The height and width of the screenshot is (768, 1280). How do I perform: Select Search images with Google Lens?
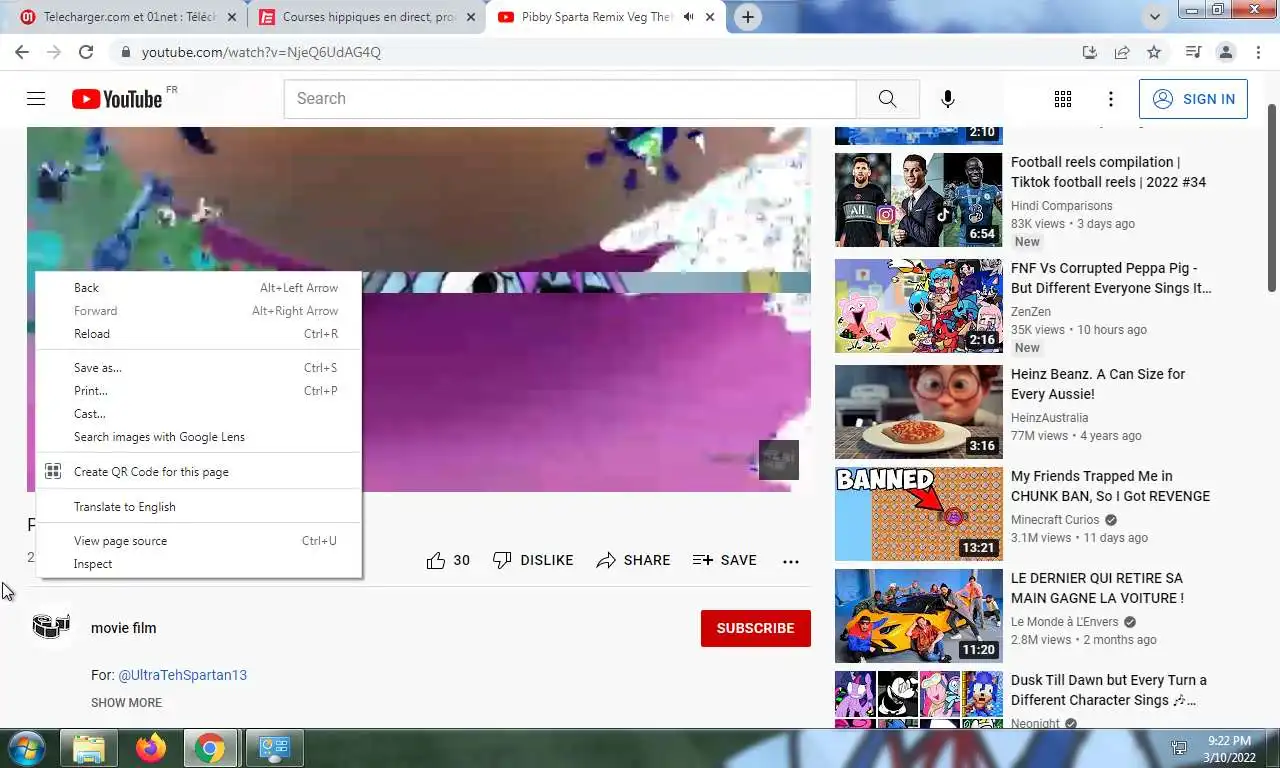pyautogui.click(x=199, y=437)
